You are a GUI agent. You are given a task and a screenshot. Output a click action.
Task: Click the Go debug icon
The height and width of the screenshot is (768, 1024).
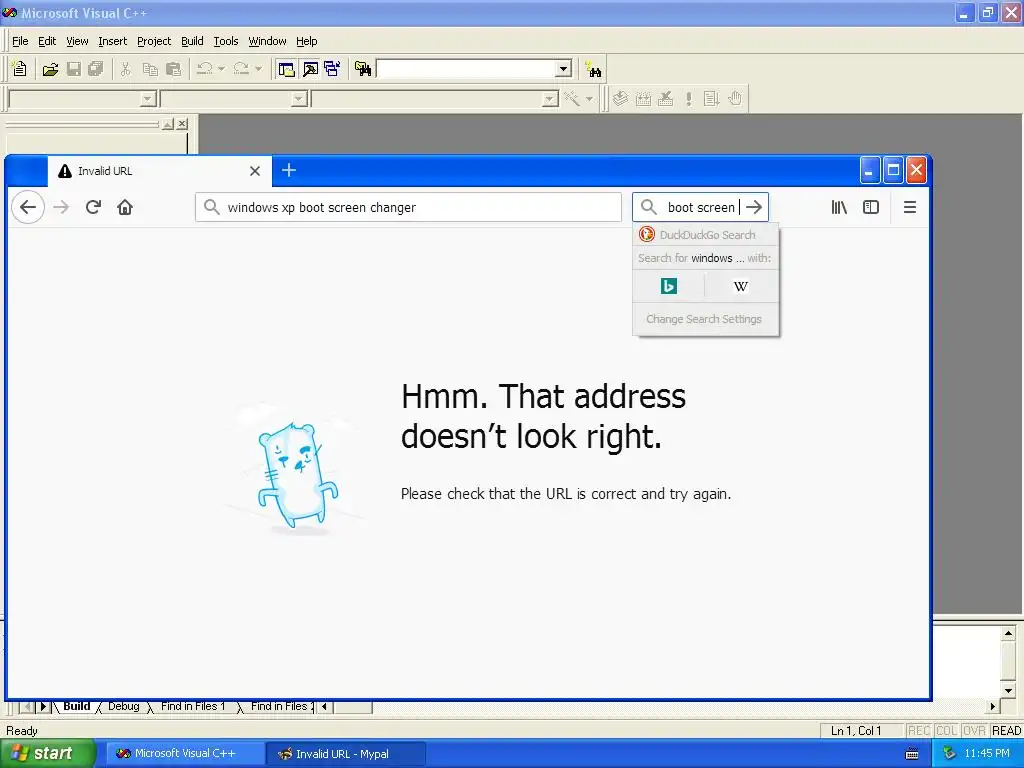point(711,99)
